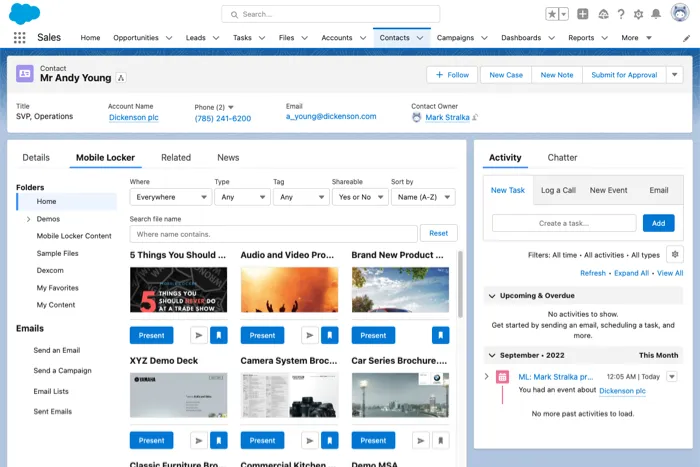Open the Accounts navigation item

pyautogui.click(x=337, y=38)
